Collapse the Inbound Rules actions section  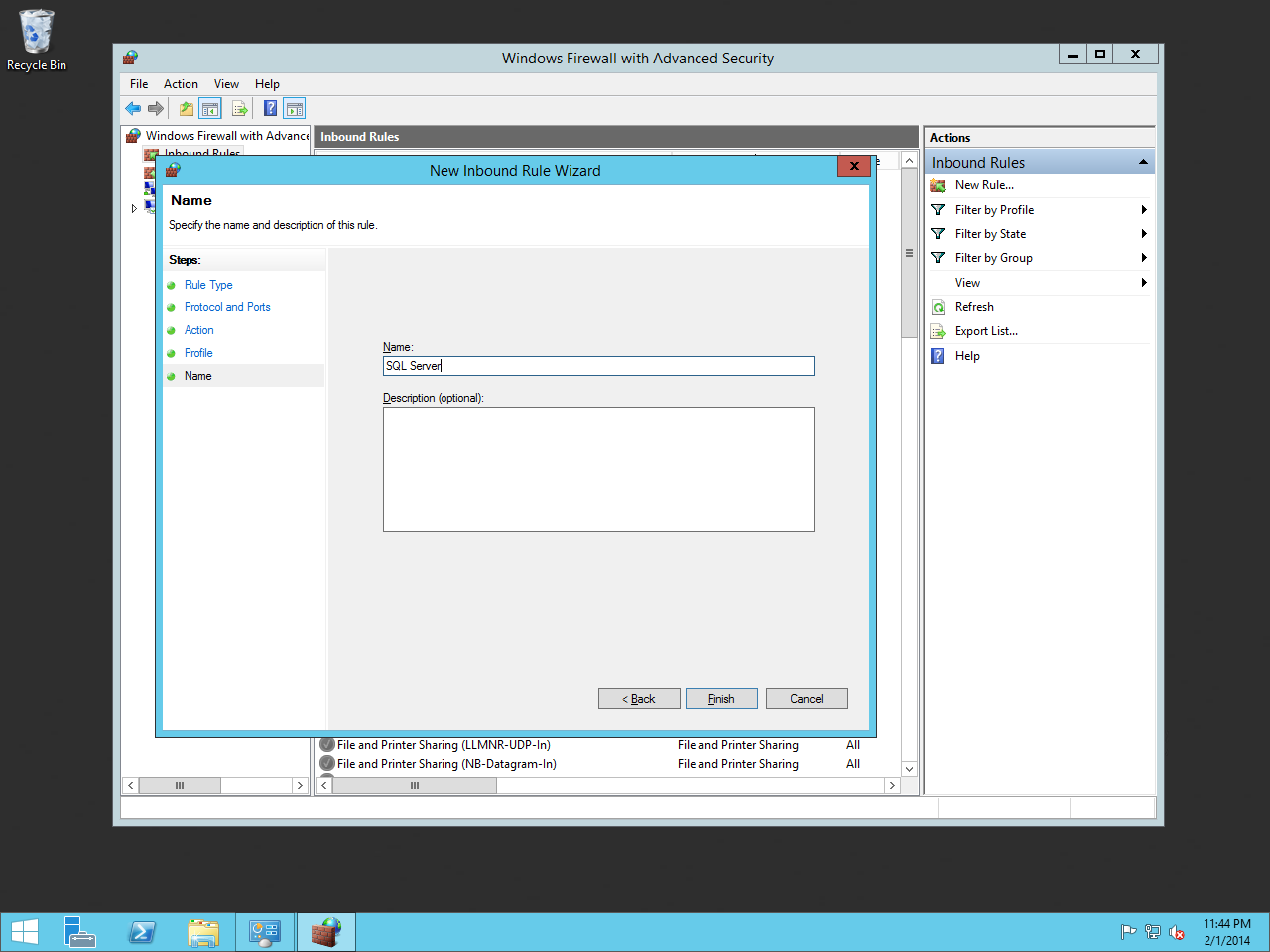click(x=1143, y=162)
